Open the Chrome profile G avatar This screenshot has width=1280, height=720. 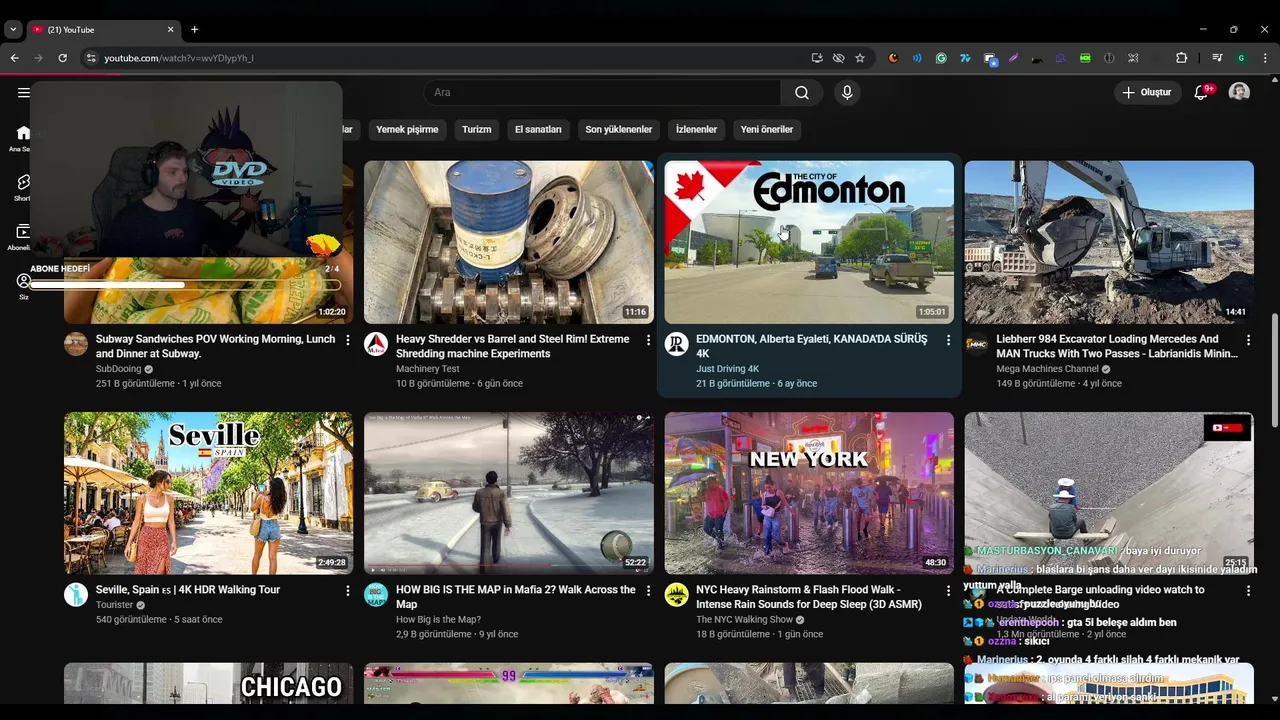(x=1241, y=58)
